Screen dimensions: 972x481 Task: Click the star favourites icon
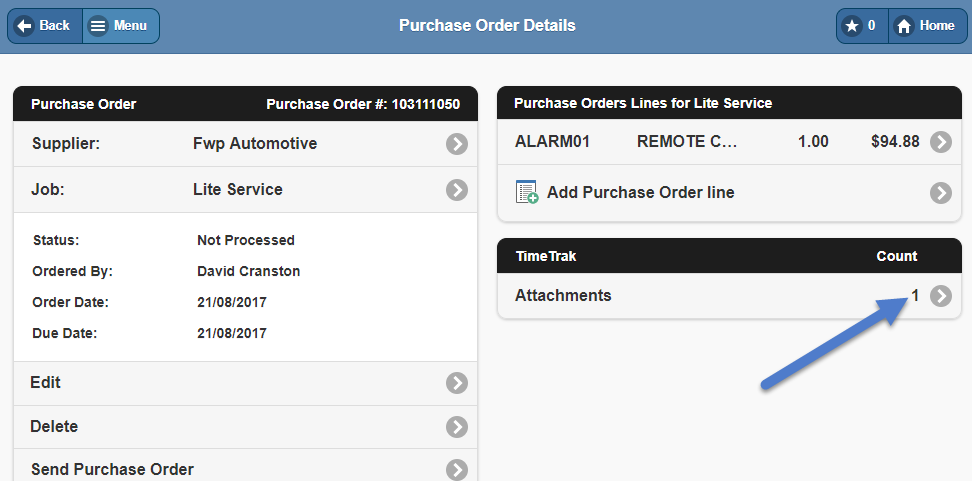coord(852,26)
